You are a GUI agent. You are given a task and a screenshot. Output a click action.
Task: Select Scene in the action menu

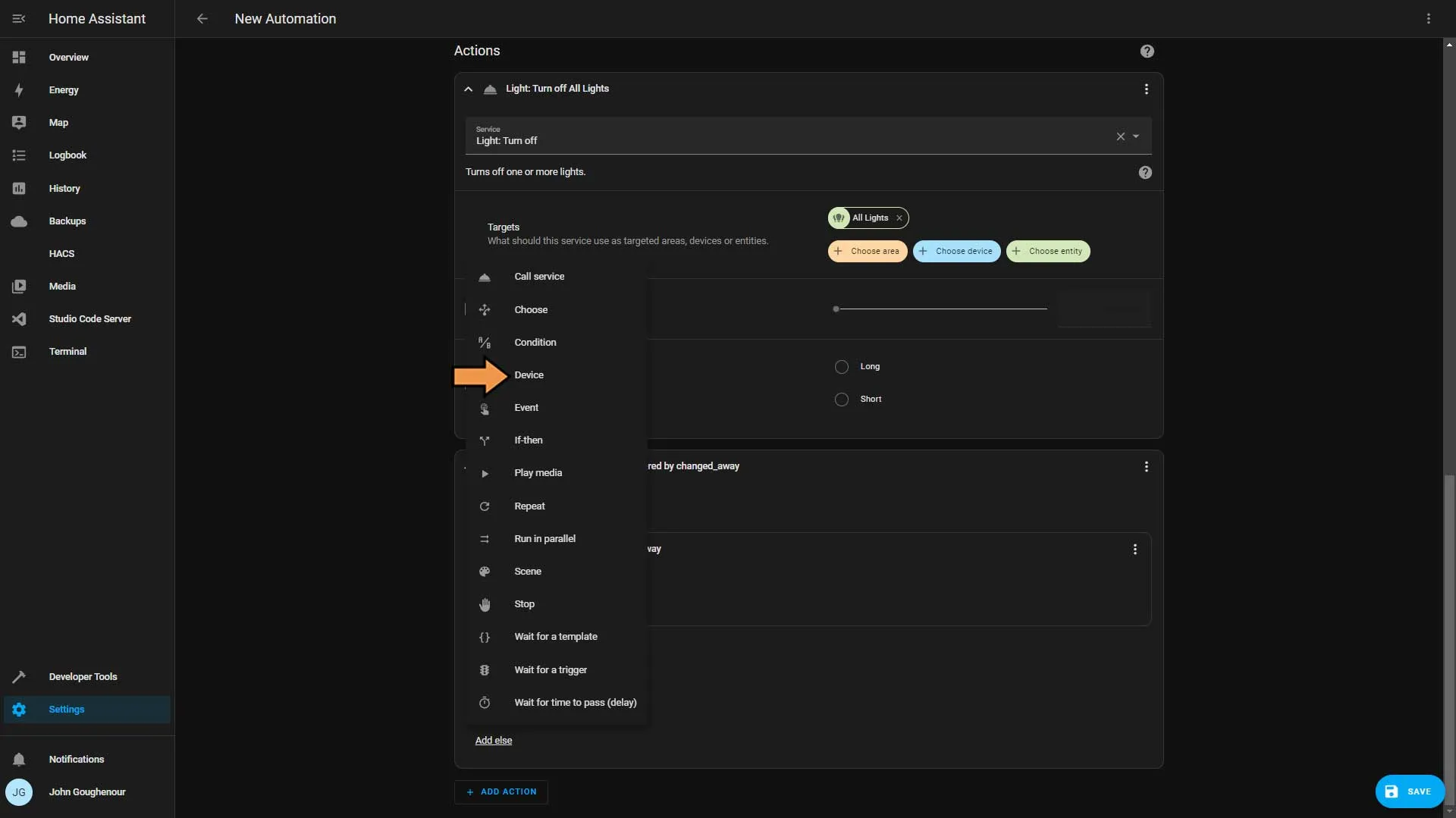(557, 571)
